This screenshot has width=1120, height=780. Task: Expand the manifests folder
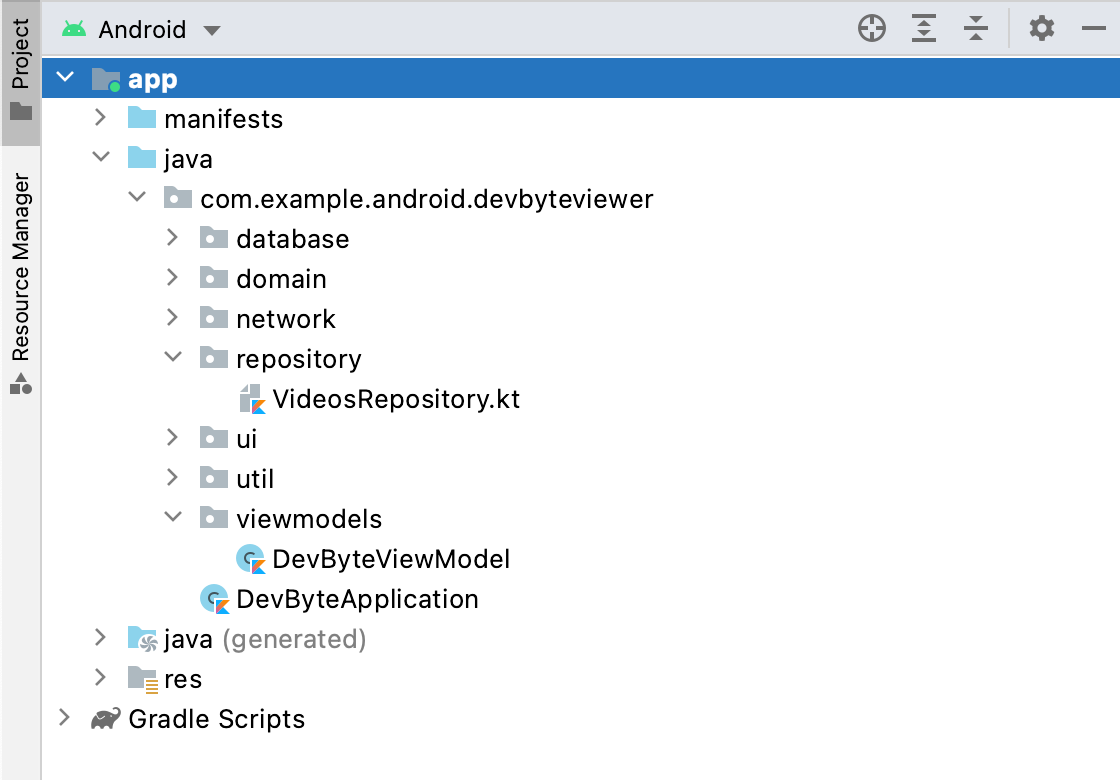point(99,117)
